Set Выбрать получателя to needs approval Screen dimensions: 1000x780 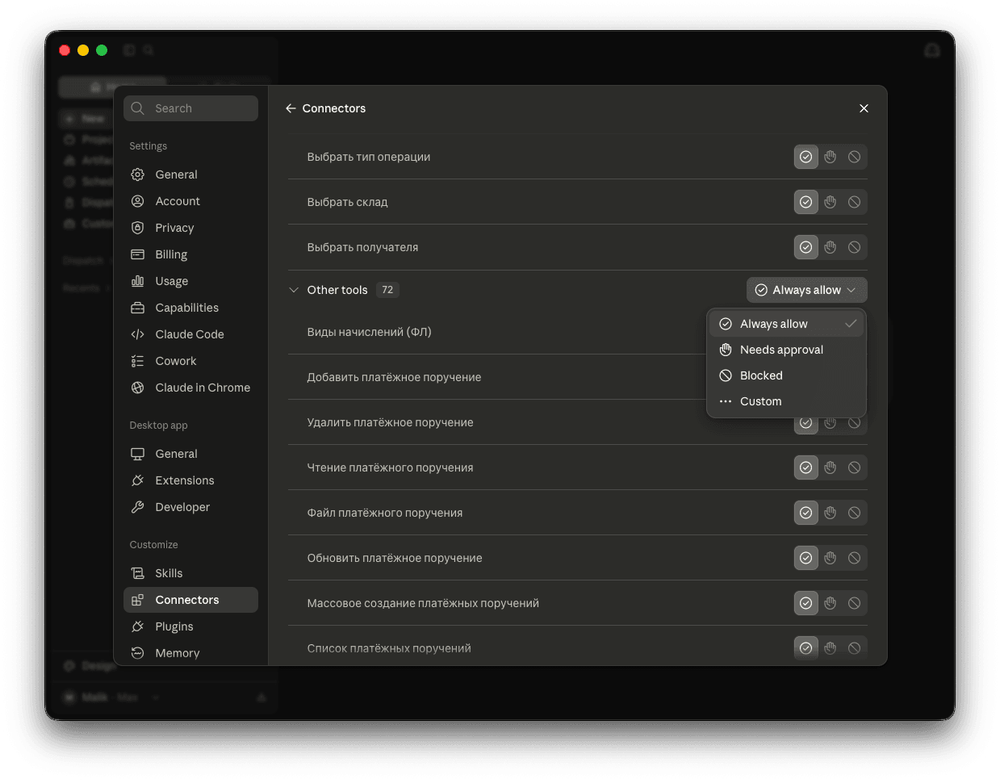(x=830, y=247)
